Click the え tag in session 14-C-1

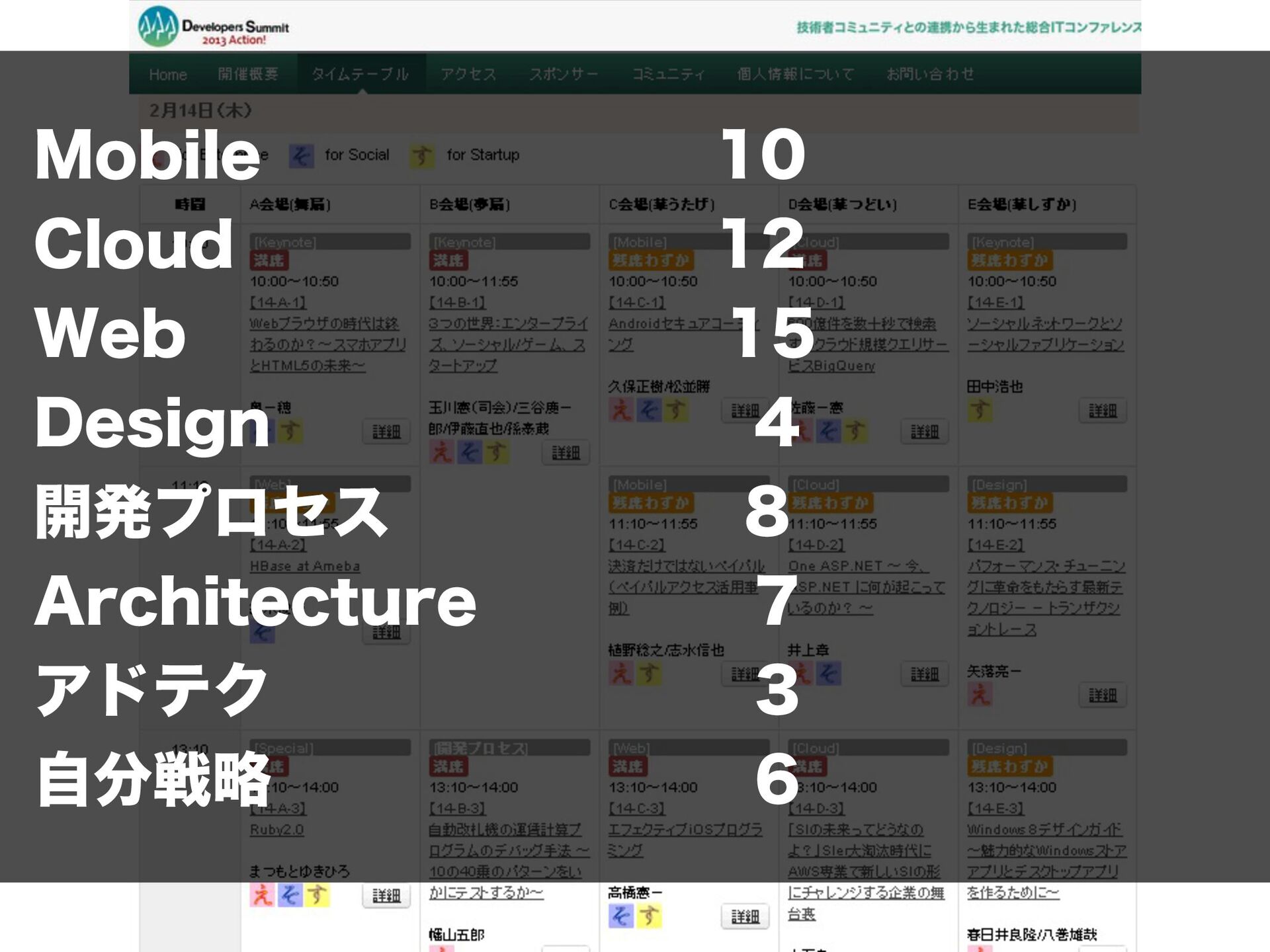pos(620,410)
